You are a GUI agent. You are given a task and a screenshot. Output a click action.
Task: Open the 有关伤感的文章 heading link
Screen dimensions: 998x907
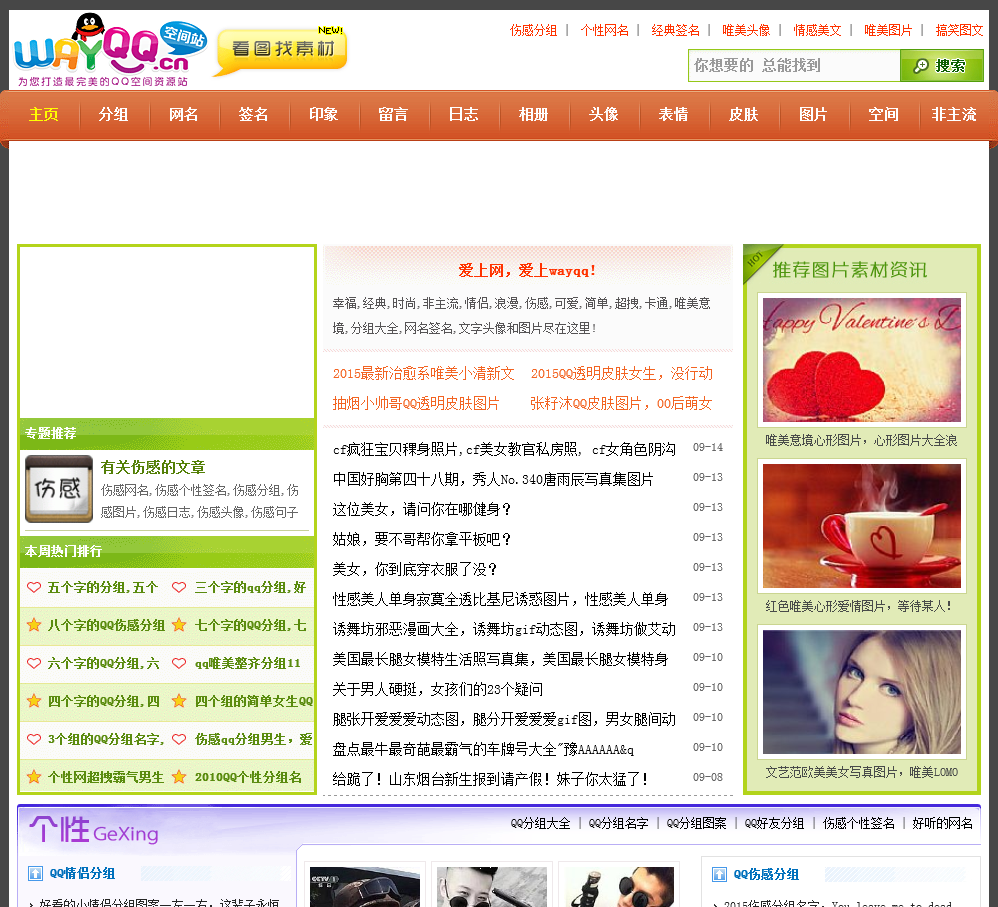(153, 467)
